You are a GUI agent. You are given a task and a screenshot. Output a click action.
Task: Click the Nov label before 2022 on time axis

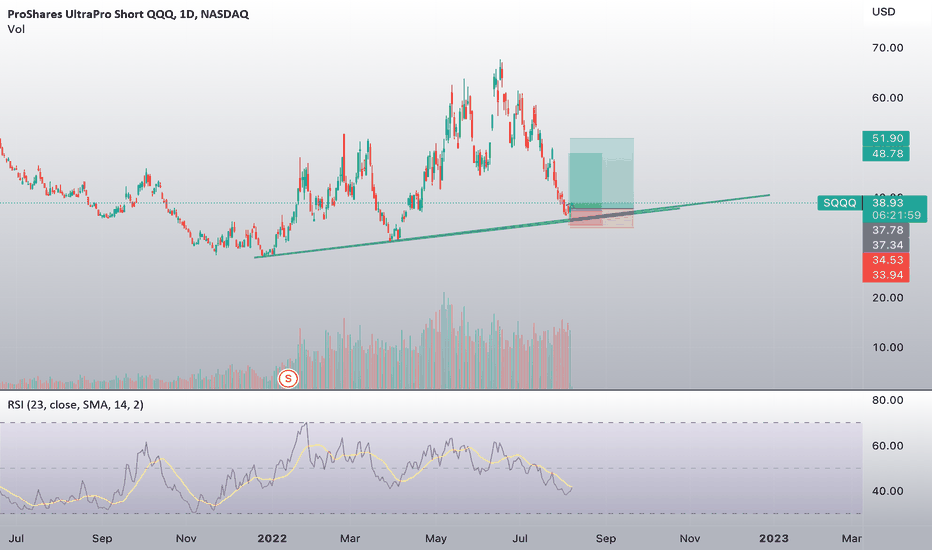click(x=186, y=539)
